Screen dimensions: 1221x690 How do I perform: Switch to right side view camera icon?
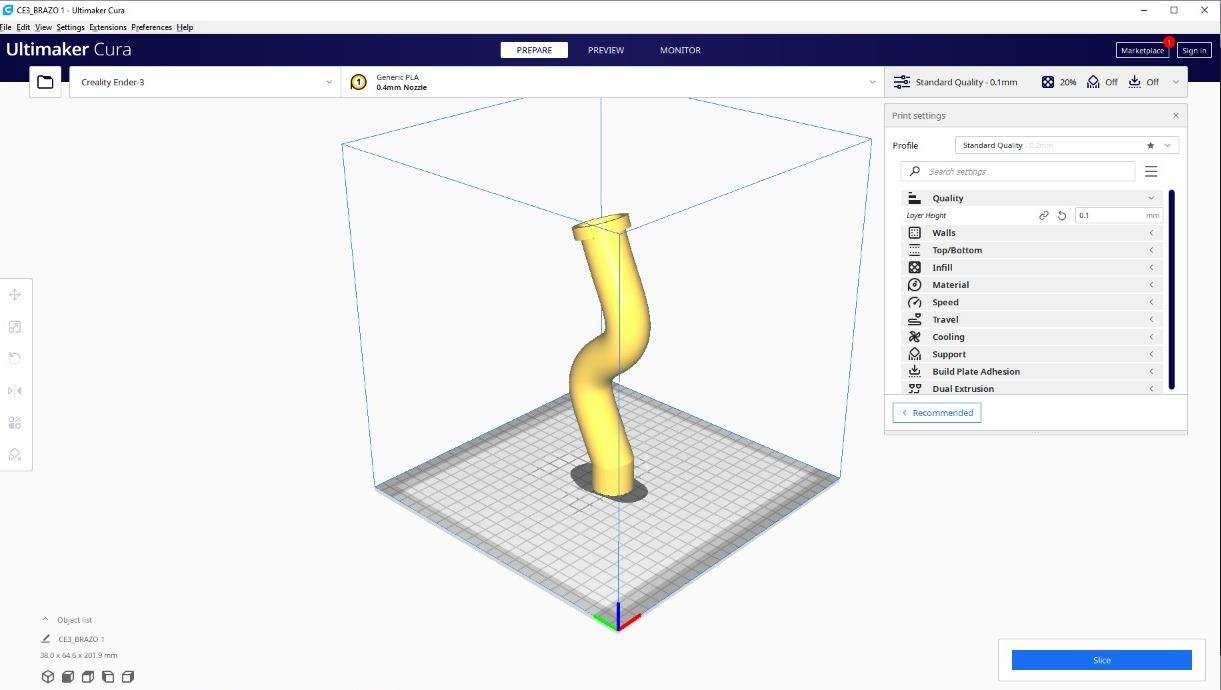[128, 677]
